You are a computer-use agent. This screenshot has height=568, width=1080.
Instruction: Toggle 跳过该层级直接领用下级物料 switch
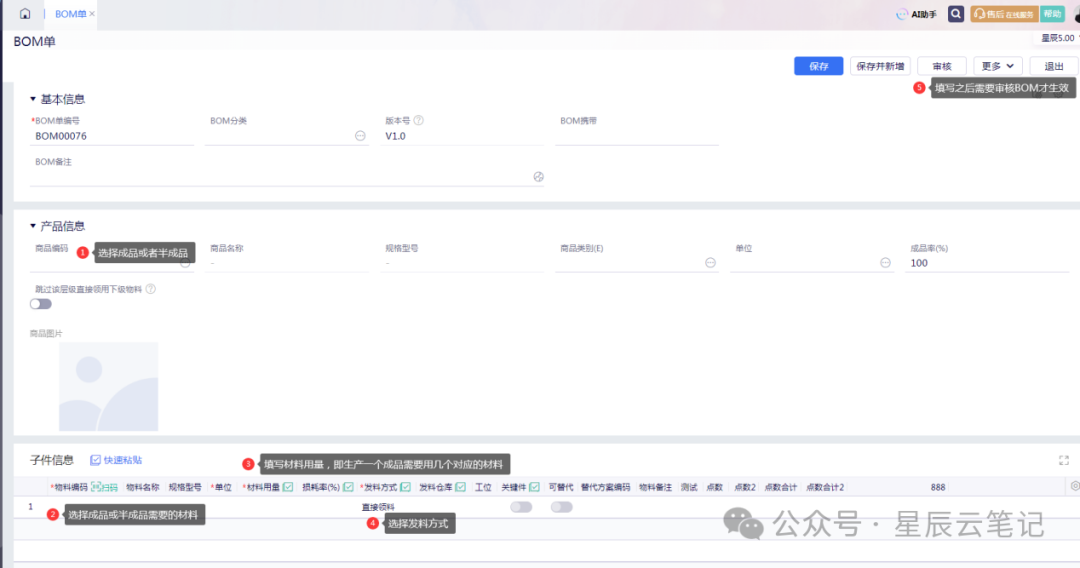[41, 304]
